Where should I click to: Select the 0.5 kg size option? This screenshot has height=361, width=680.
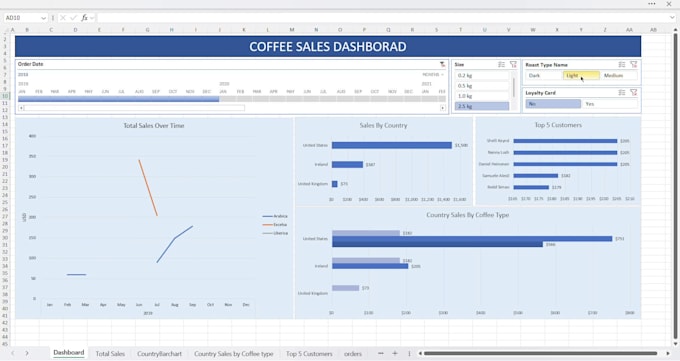click(x=482, y=86)
